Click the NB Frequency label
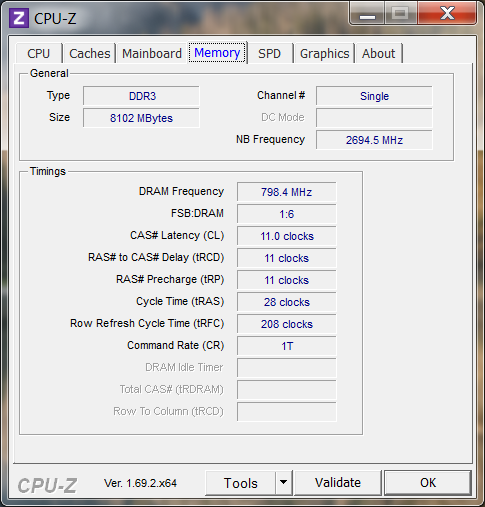This screenshot has height=507, width=485. tap(270, 139)
